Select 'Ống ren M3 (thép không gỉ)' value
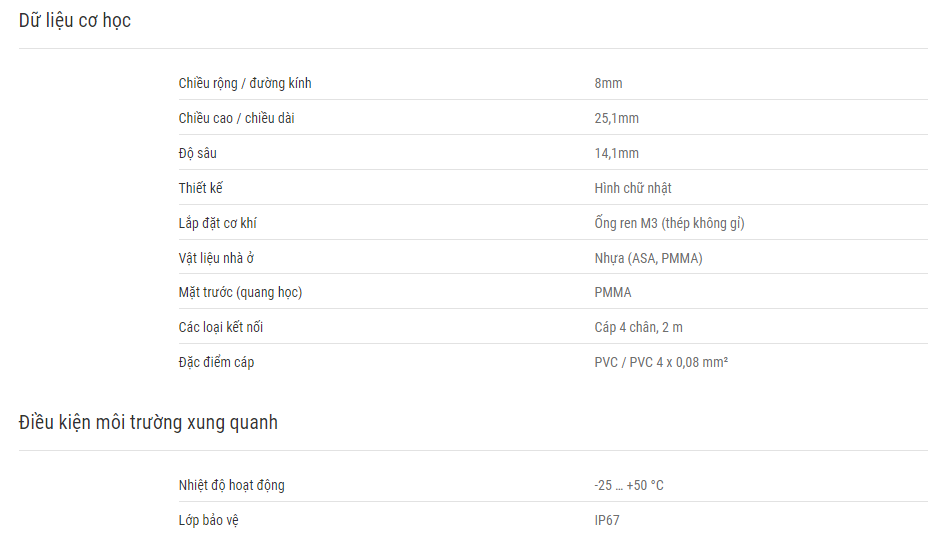 pyautogui.click(x=669, y=223)
